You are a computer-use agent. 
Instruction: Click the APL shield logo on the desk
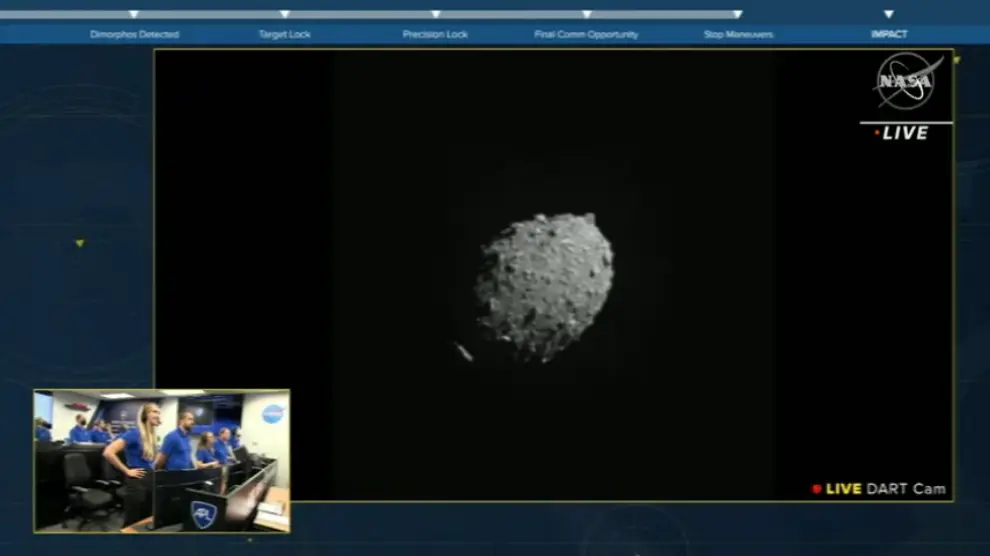coord(203,515)
